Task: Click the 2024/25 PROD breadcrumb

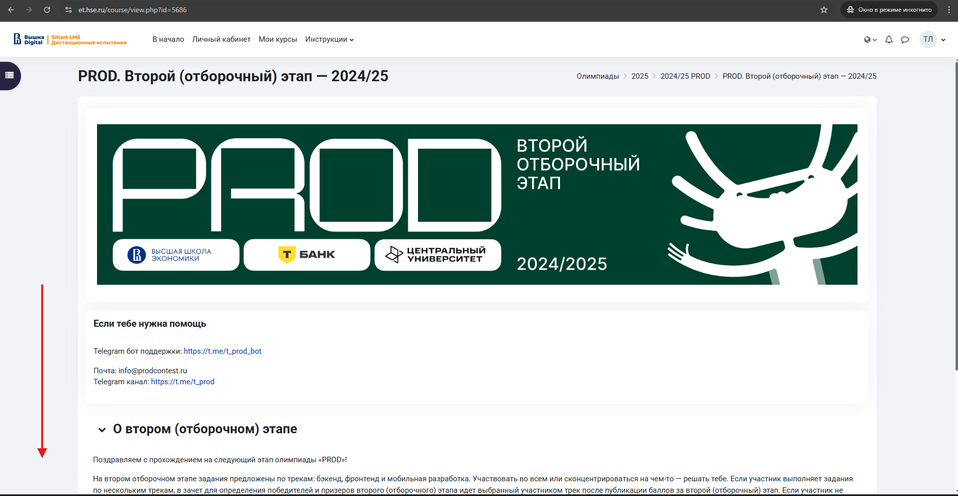Action: click(685, 76)
